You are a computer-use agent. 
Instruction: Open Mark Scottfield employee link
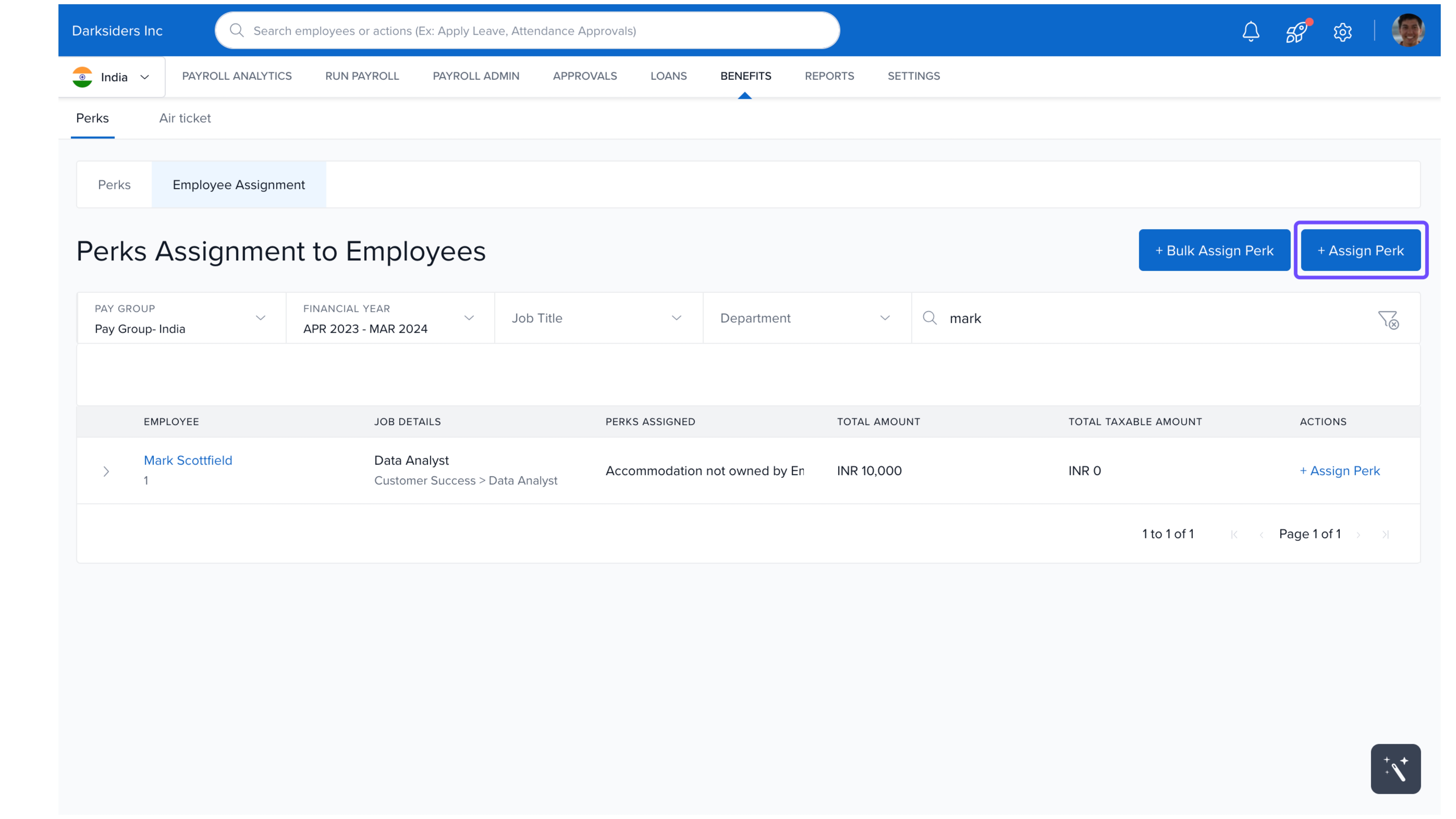188,460
